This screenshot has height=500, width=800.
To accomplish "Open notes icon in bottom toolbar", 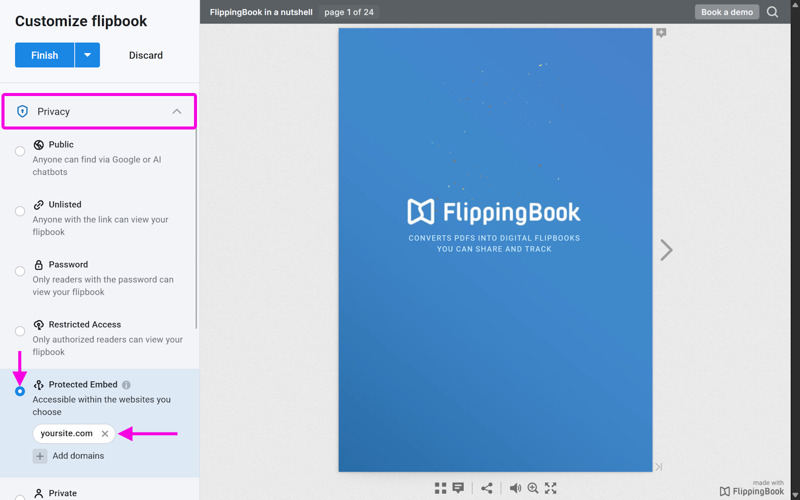I will pyautogui.click(x=458, y=488).
